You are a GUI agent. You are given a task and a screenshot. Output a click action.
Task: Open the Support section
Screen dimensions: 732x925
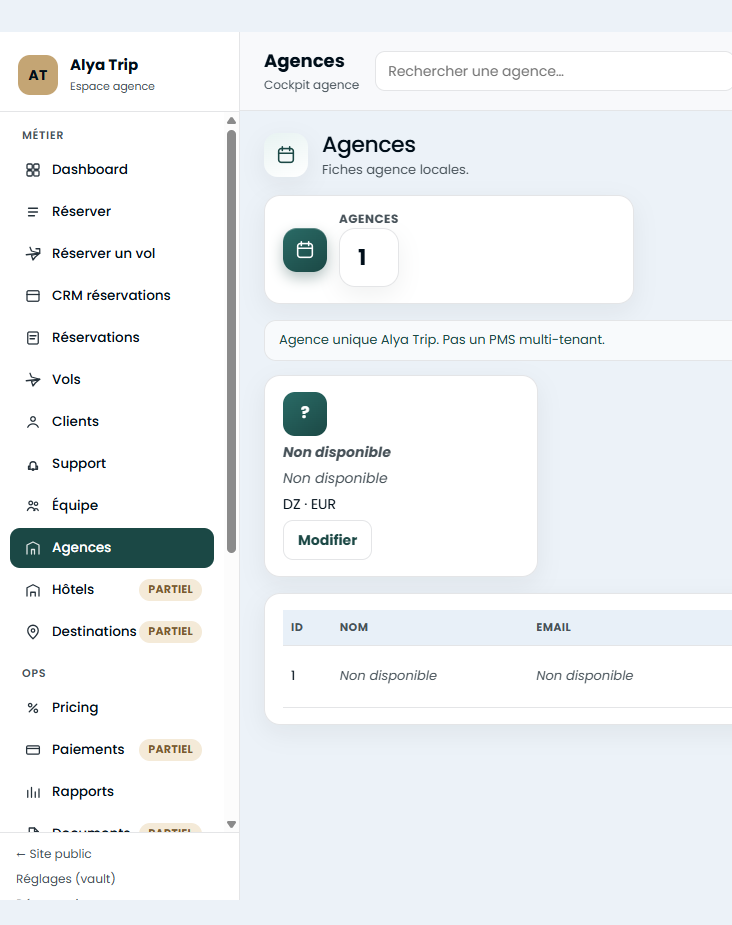(112, 464)
